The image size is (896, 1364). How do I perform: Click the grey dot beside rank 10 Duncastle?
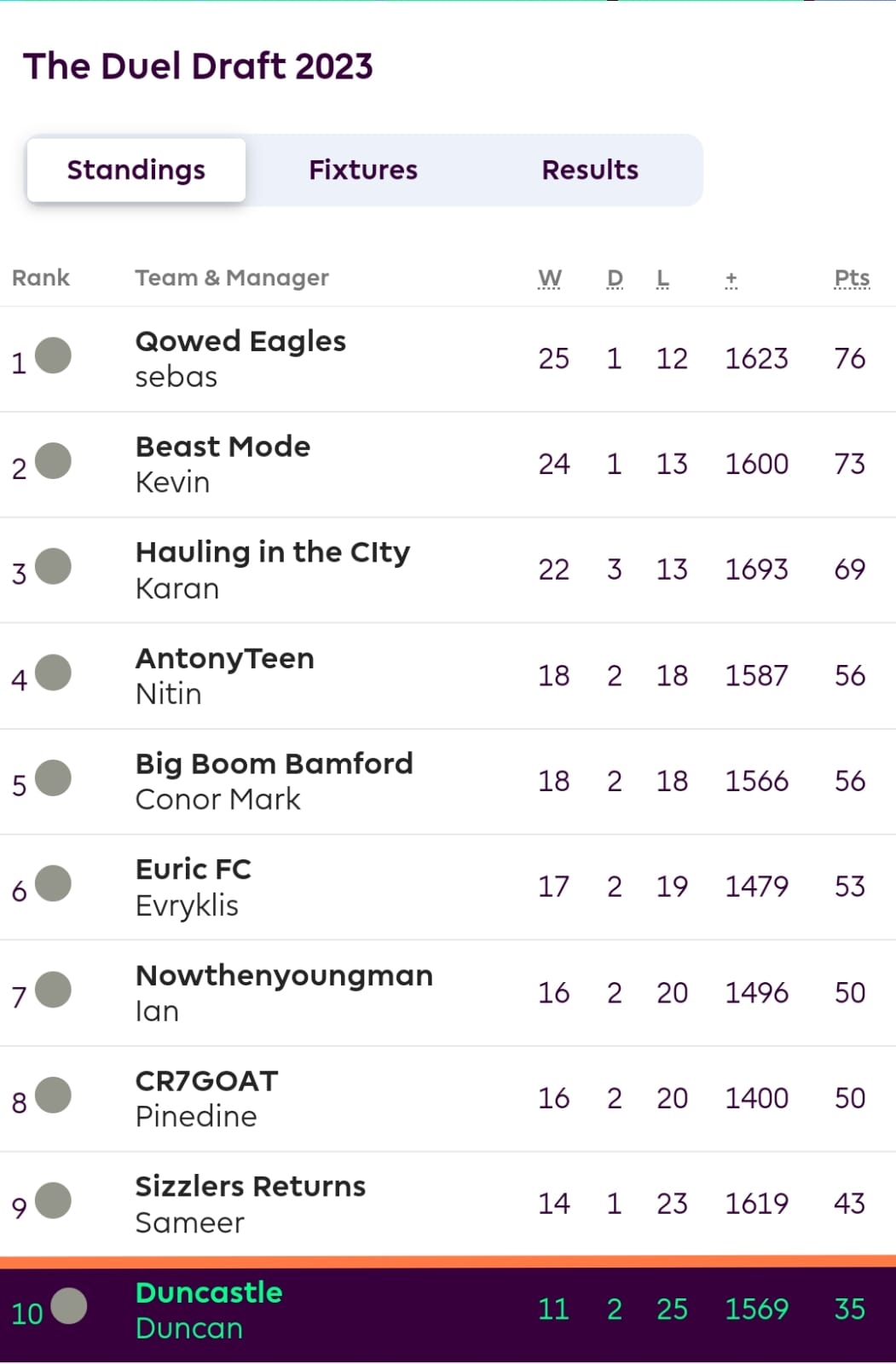69,1306
